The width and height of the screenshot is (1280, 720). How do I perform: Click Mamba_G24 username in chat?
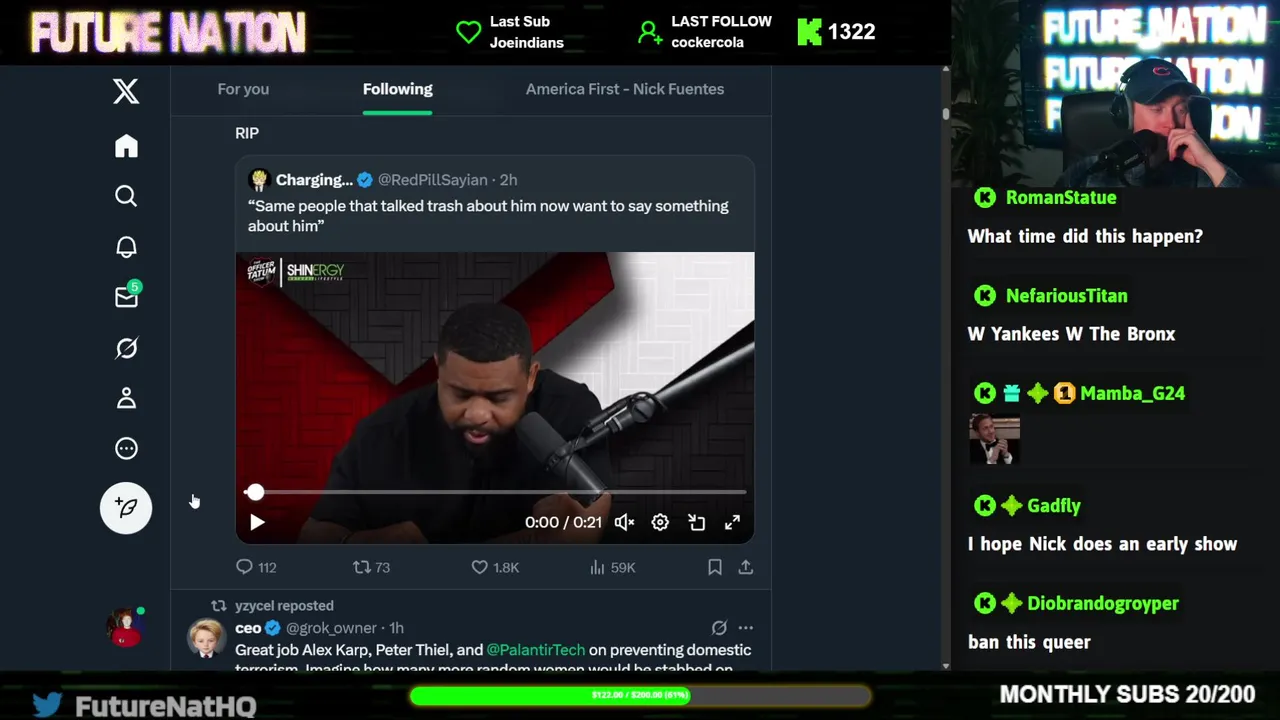tap(1132, 393)
